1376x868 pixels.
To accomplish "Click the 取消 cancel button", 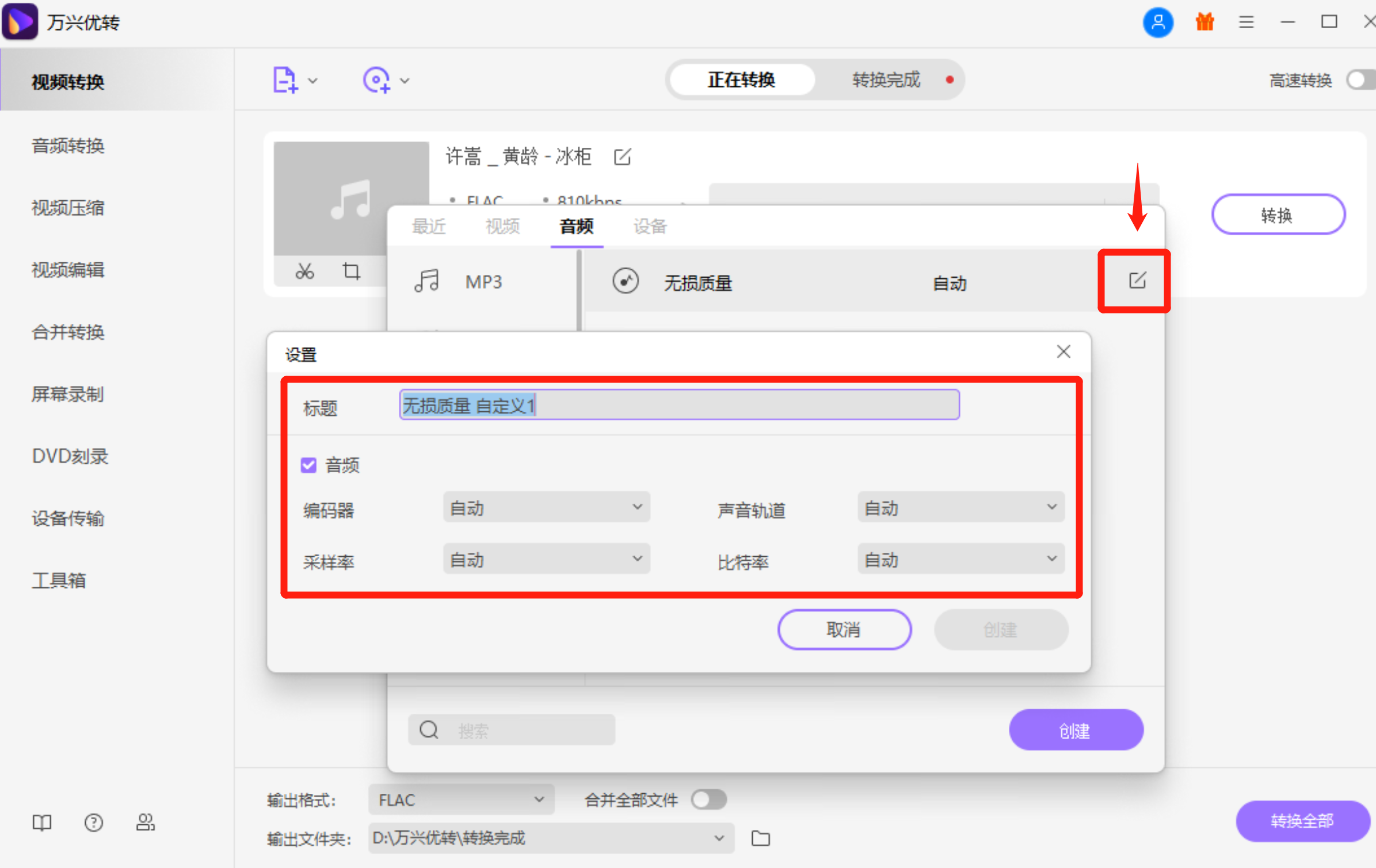I will tap(844, 629).
